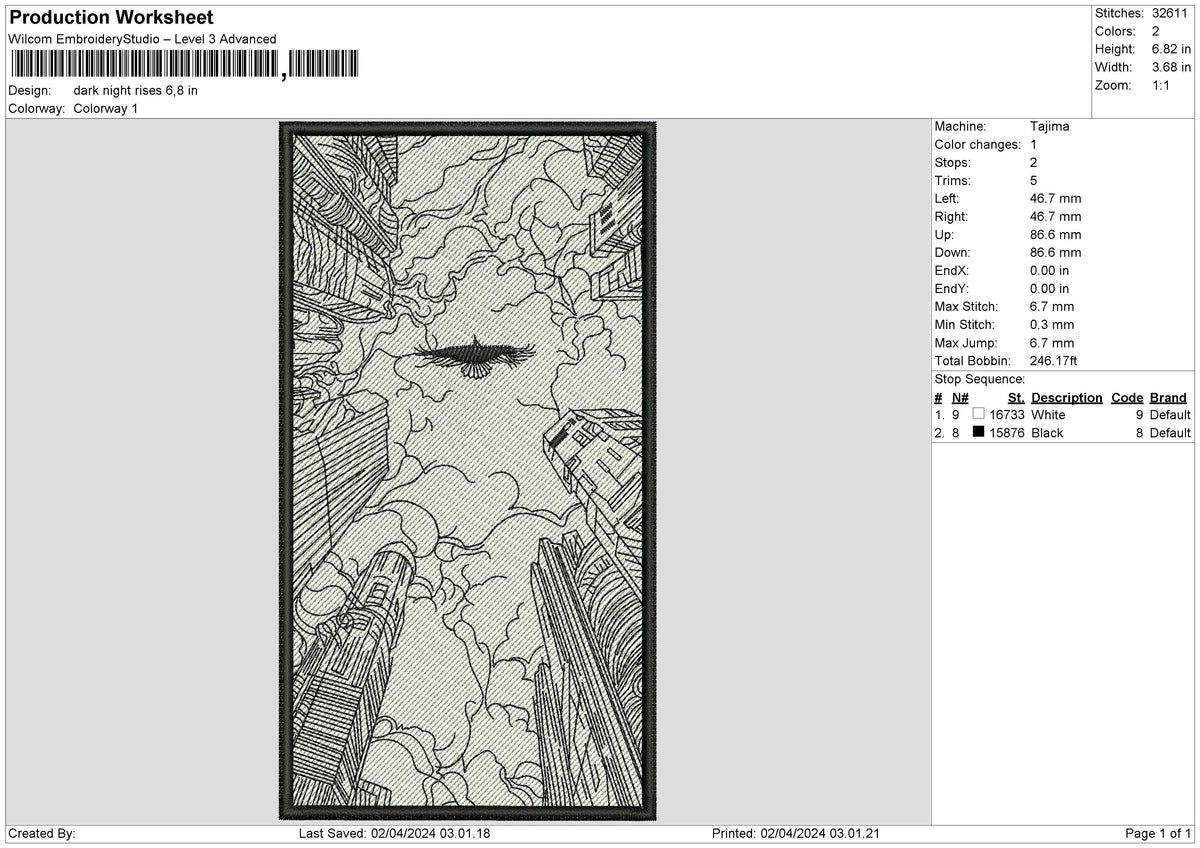Click the N# column header

click(x=960, y=398)
